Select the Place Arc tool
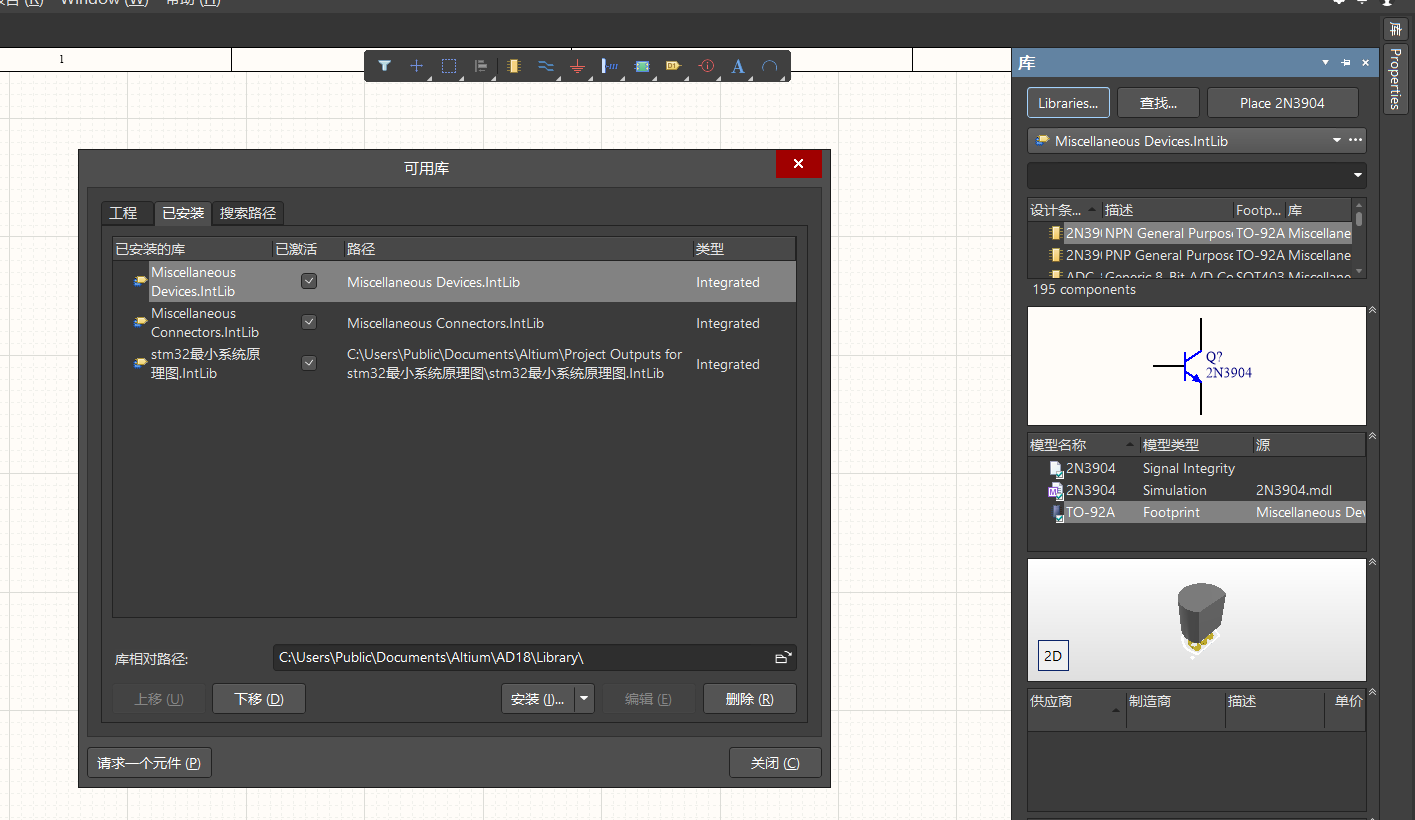 click(770, 66)
